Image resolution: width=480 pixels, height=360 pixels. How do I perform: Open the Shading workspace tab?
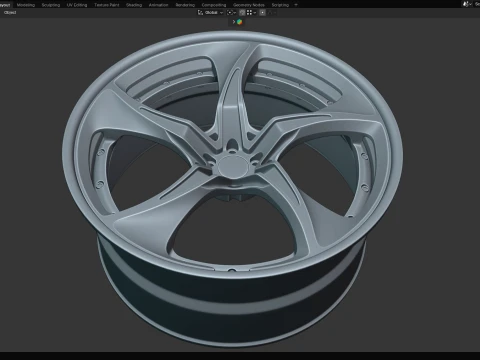[x=134, y=5]
